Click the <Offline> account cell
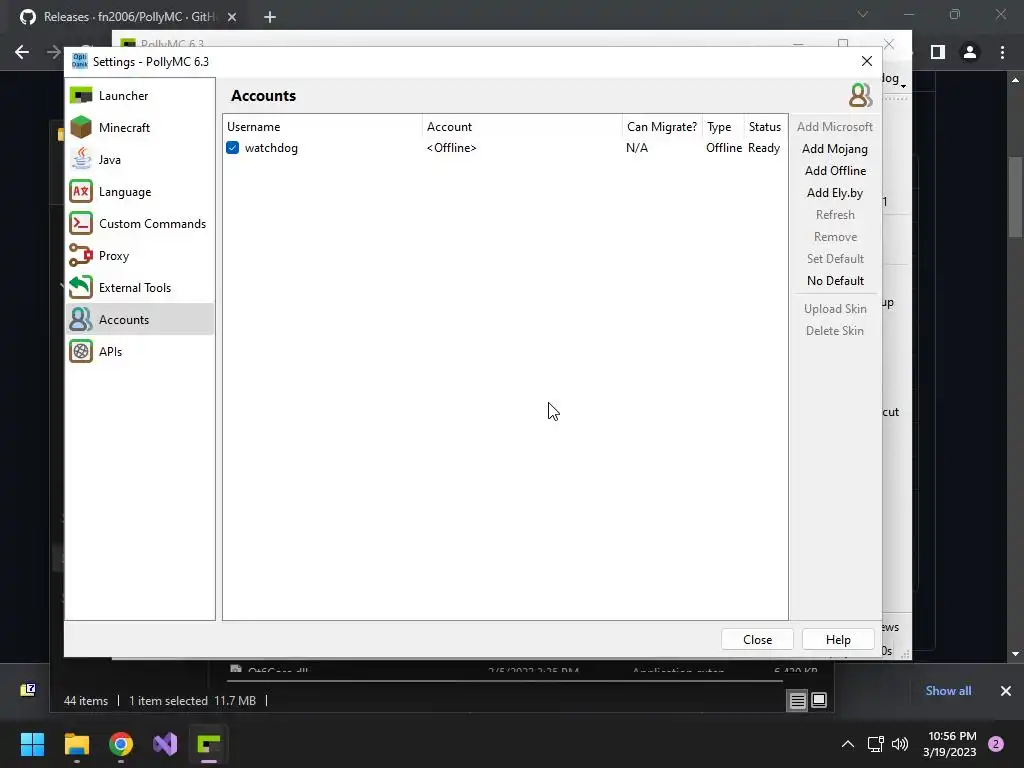 click(x=451, y=148)
